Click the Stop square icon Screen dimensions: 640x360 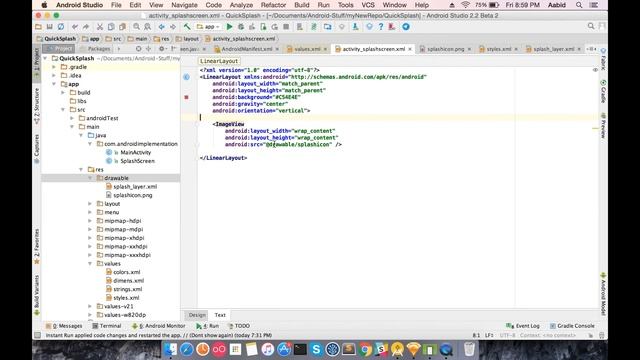click(x=286, y=27)
